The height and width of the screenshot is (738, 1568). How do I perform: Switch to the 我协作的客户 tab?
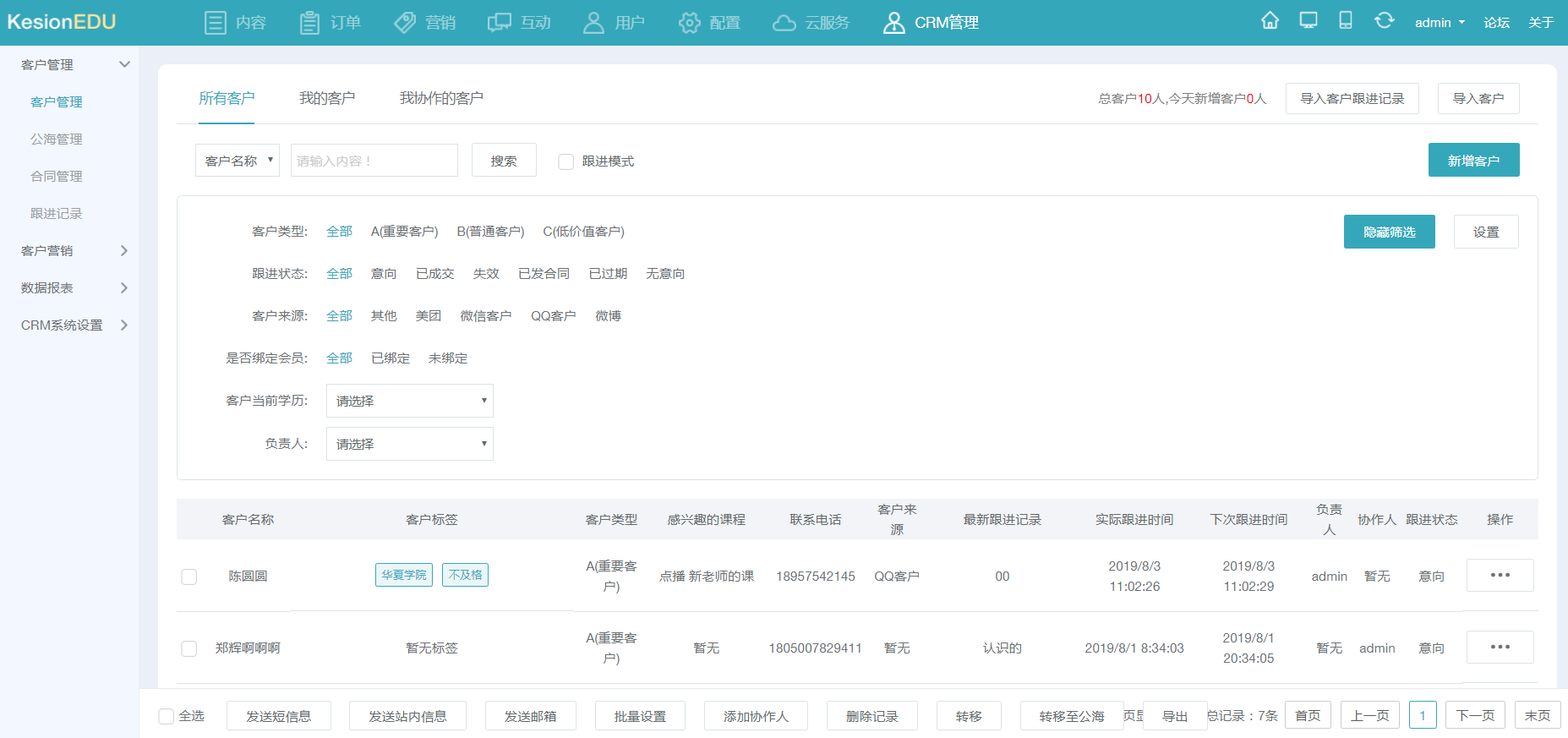(x=441, y=99)
